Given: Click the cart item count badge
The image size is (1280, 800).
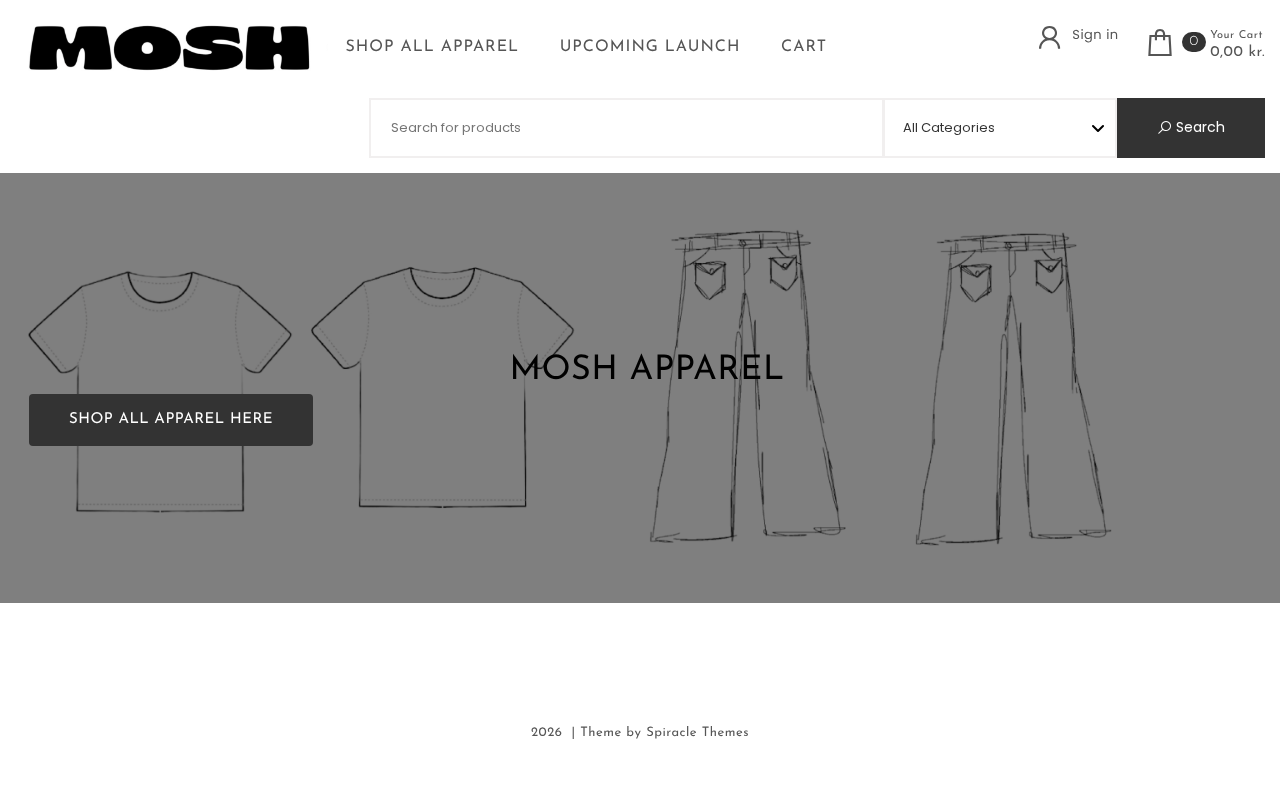Looking at the screenshot, I should pos(1193,42).
